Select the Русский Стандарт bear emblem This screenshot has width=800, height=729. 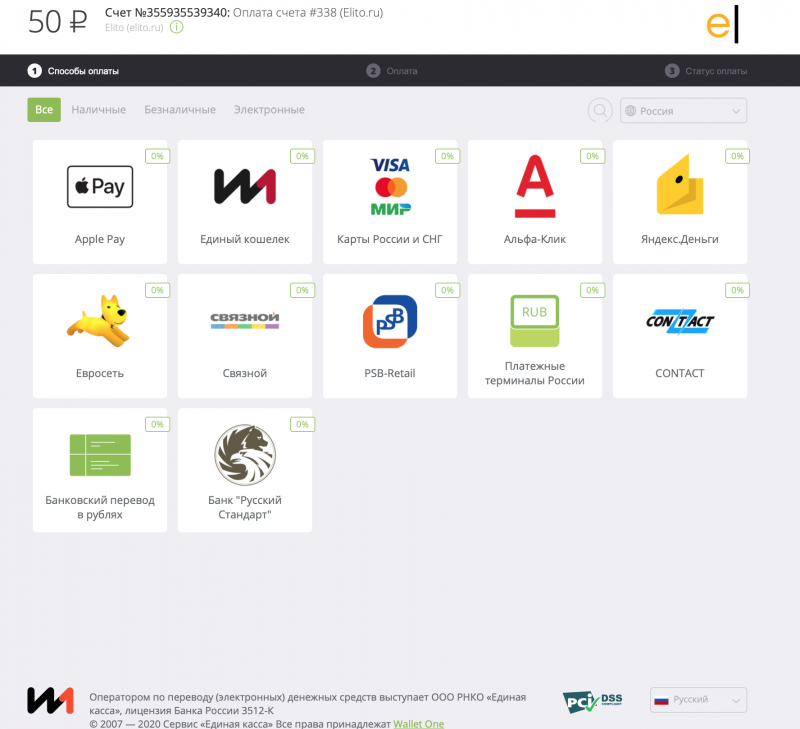click(x=245, y=455)
